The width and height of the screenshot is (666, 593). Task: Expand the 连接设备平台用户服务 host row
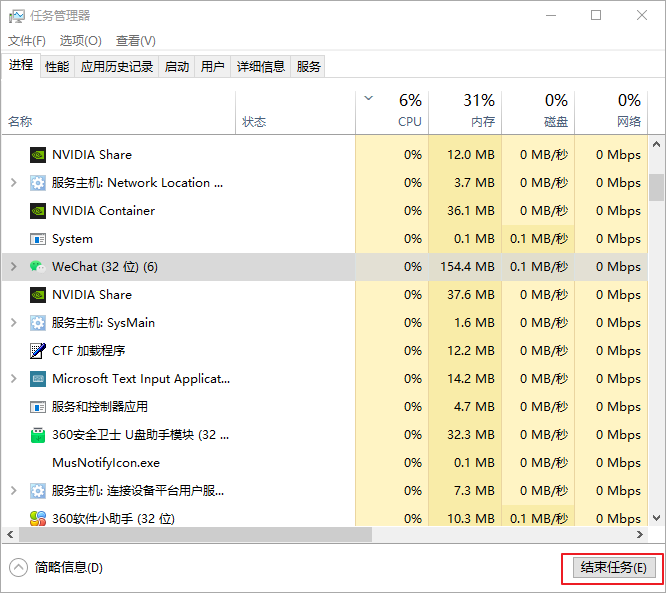pyautogui.click(x=14, y=491)
